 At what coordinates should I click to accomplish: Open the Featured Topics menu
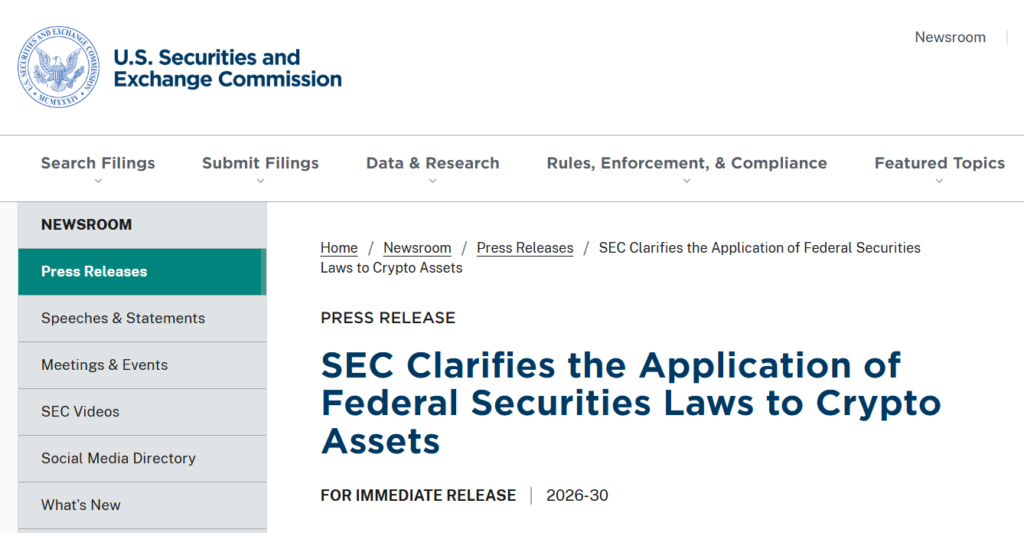pyautogui.click(x=939, y=163)
